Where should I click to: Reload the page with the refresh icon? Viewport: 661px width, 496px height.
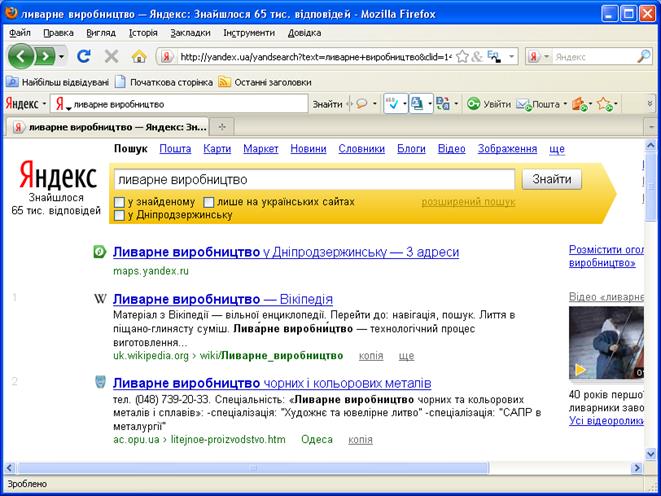click(x=84, y=56)
